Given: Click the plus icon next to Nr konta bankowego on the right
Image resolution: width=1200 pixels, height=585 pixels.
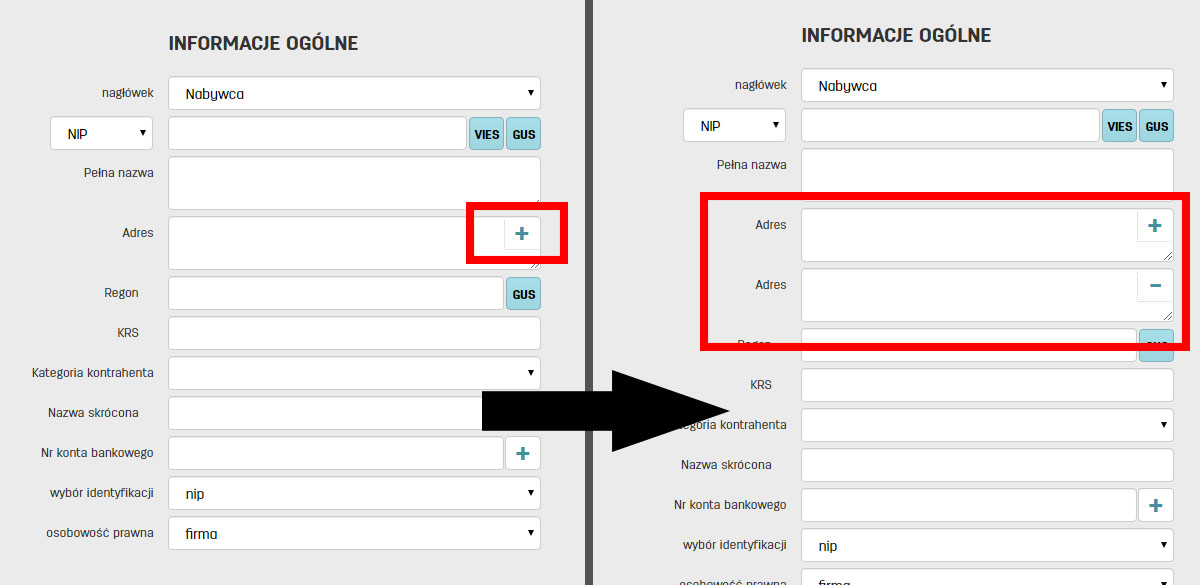Looking at the screenshot, I should pos(1155,505).
